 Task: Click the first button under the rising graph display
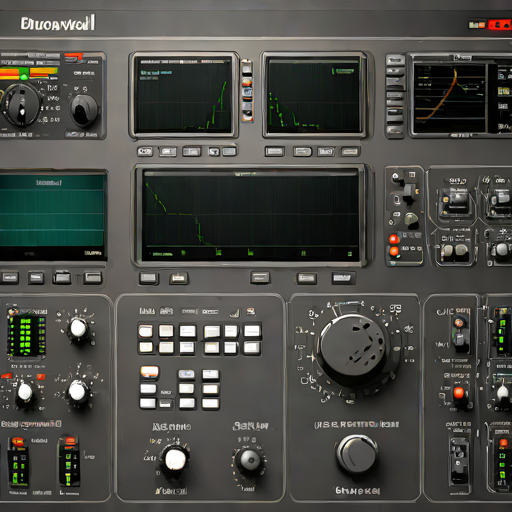(145, 152)
